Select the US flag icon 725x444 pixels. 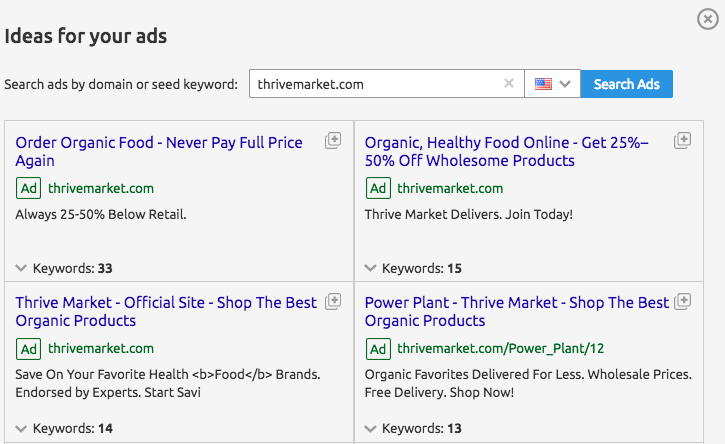[543, 84]
